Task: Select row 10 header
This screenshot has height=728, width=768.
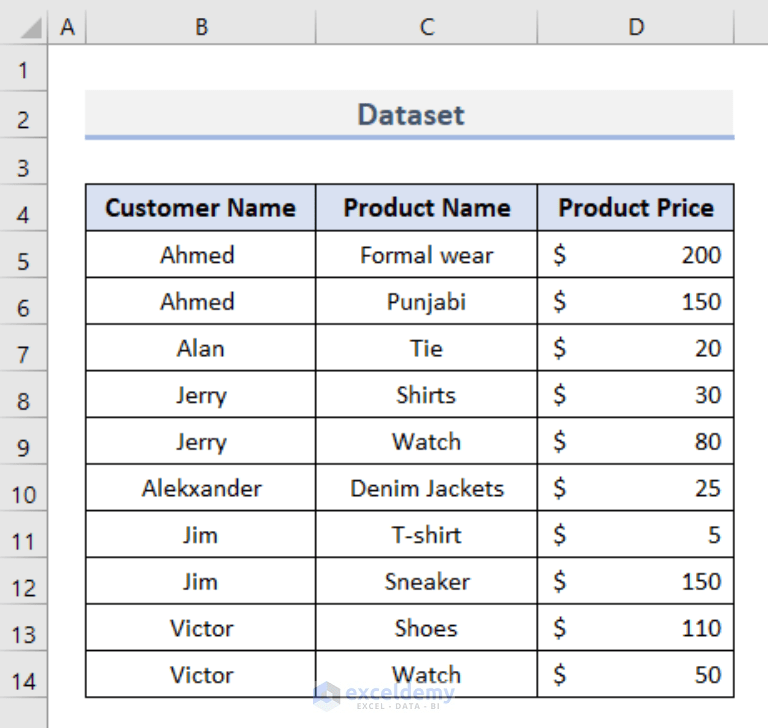Action: click(x=23, y=488)
